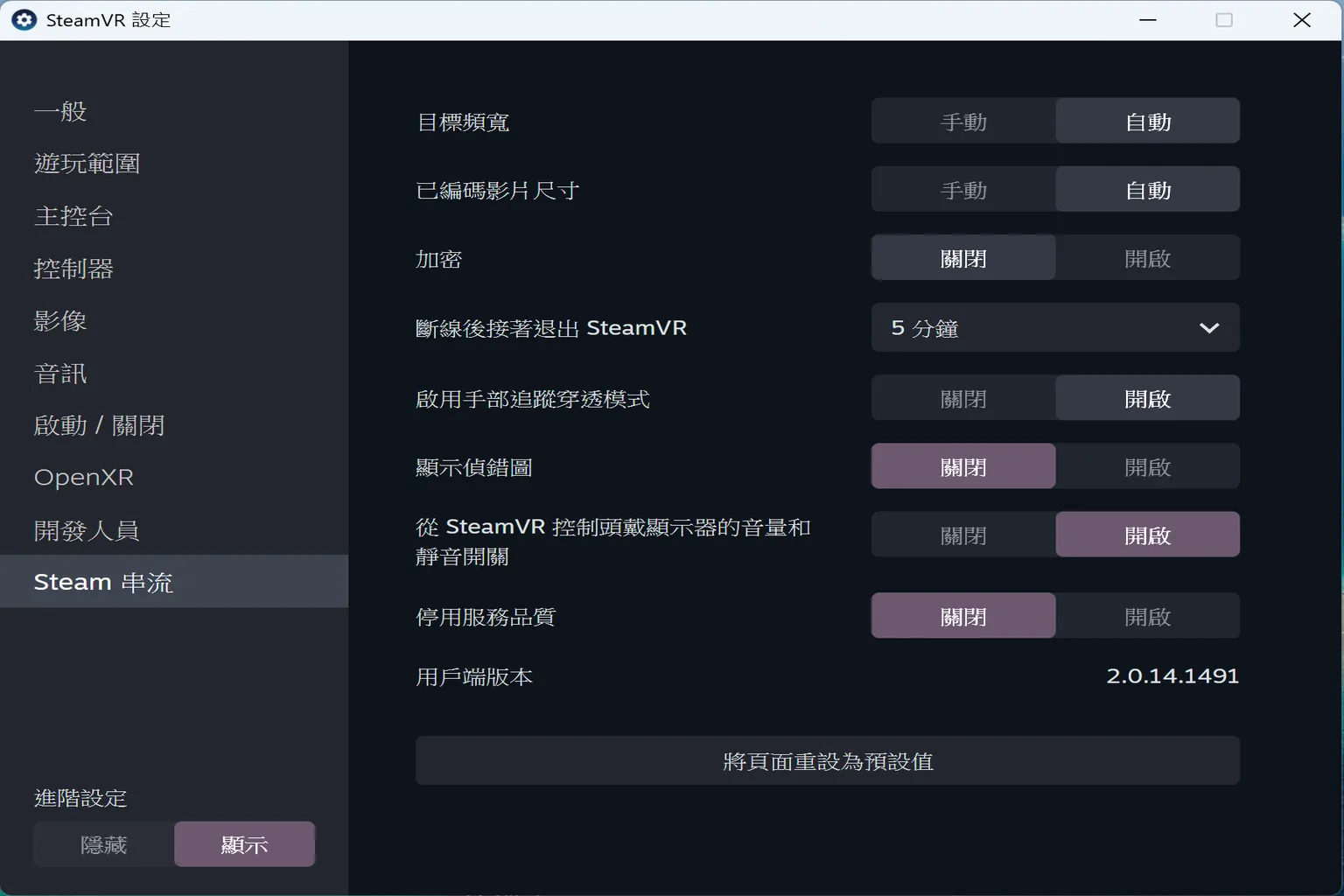
Task: Click the SteamVR logo in the title bar
Action: tap(23, 19)
